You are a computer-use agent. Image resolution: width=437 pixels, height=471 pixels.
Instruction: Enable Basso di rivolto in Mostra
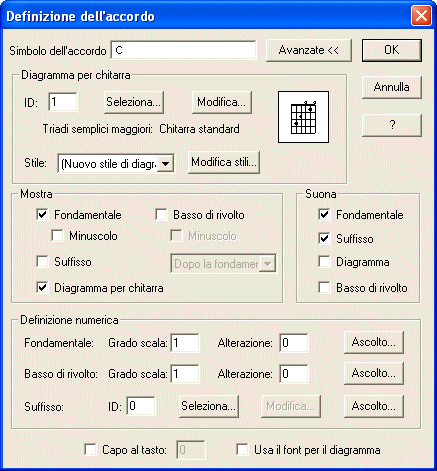tap(161, 215)
